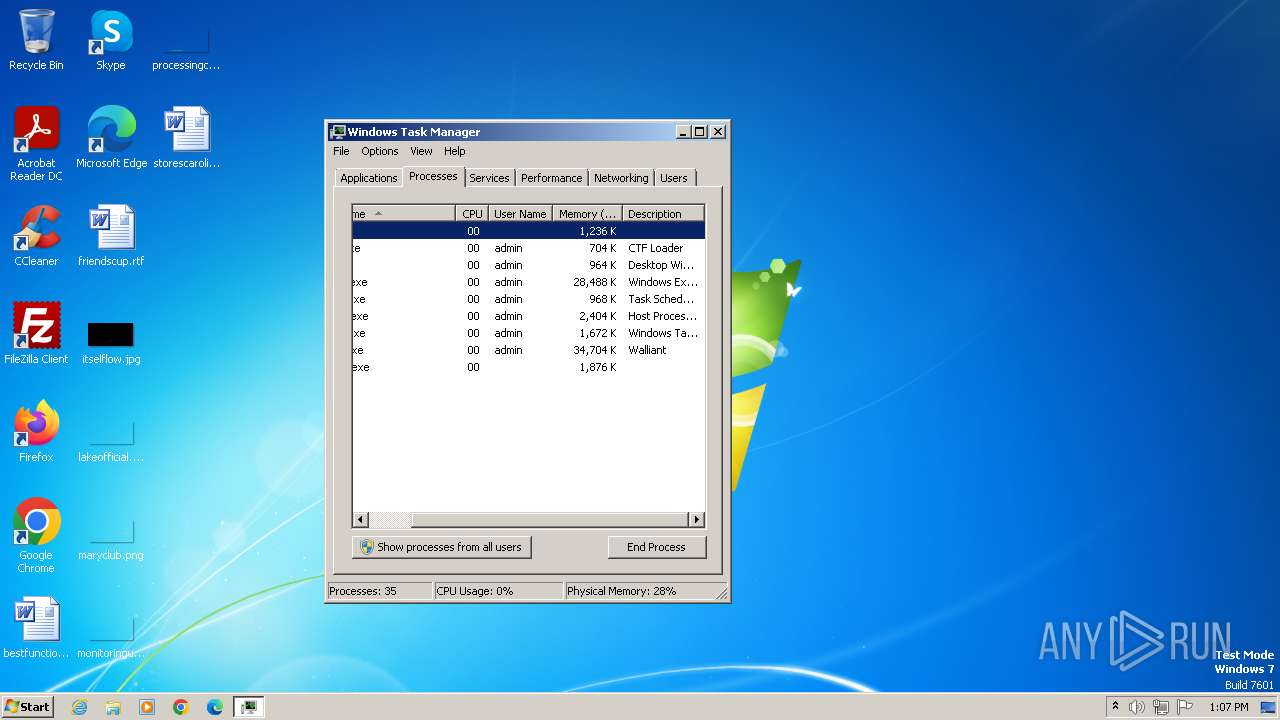The height and width of the screenshot is (720, 1280).
Task: Open File Explorer from the taskbar
Action: 113,707
